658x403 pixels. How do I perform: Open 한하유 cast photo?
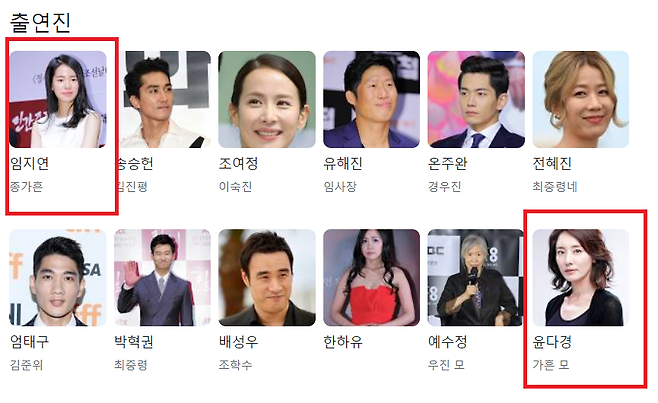point(371,277)
